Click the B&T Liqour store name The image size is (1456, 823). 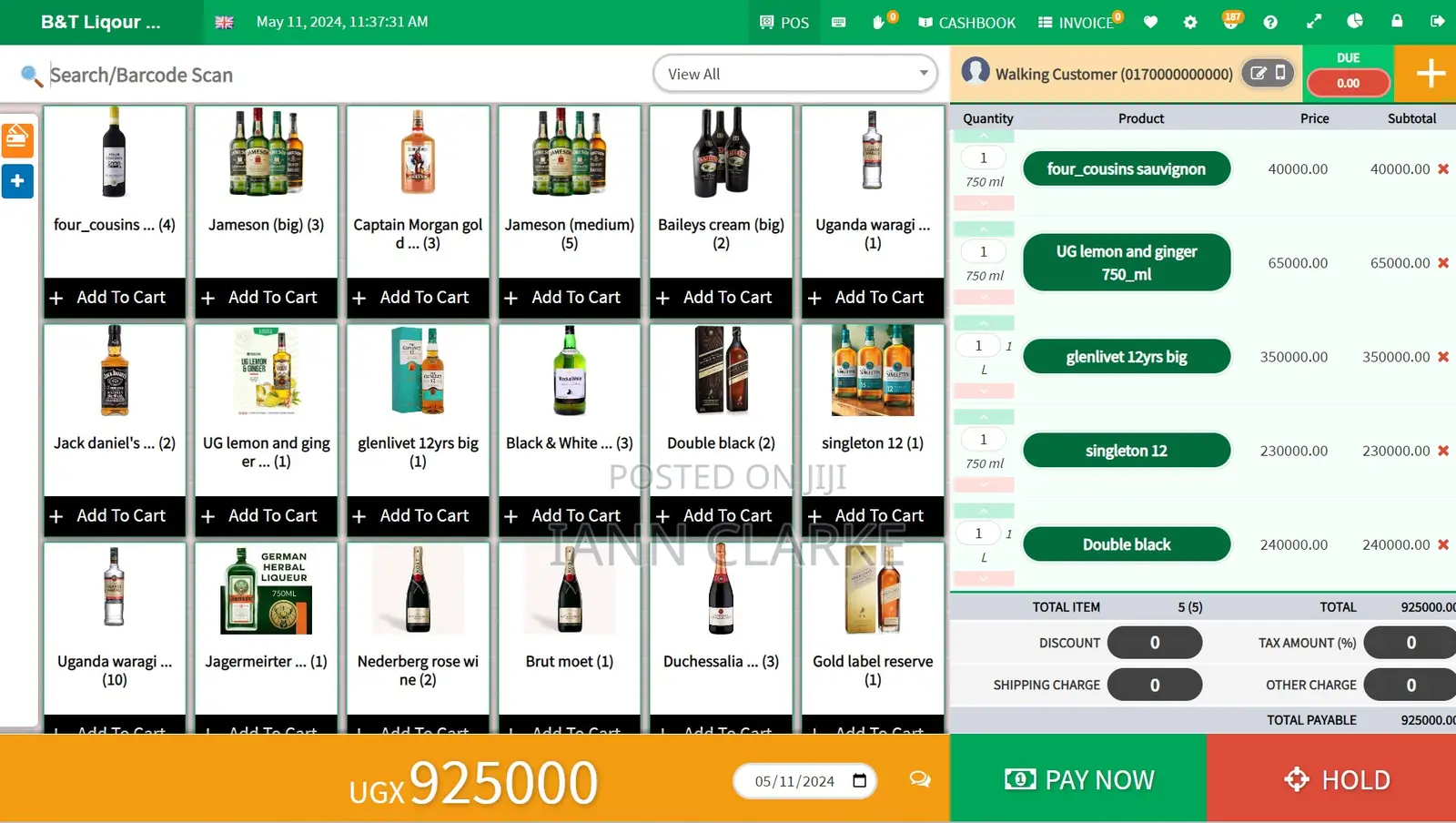(100, 22)
